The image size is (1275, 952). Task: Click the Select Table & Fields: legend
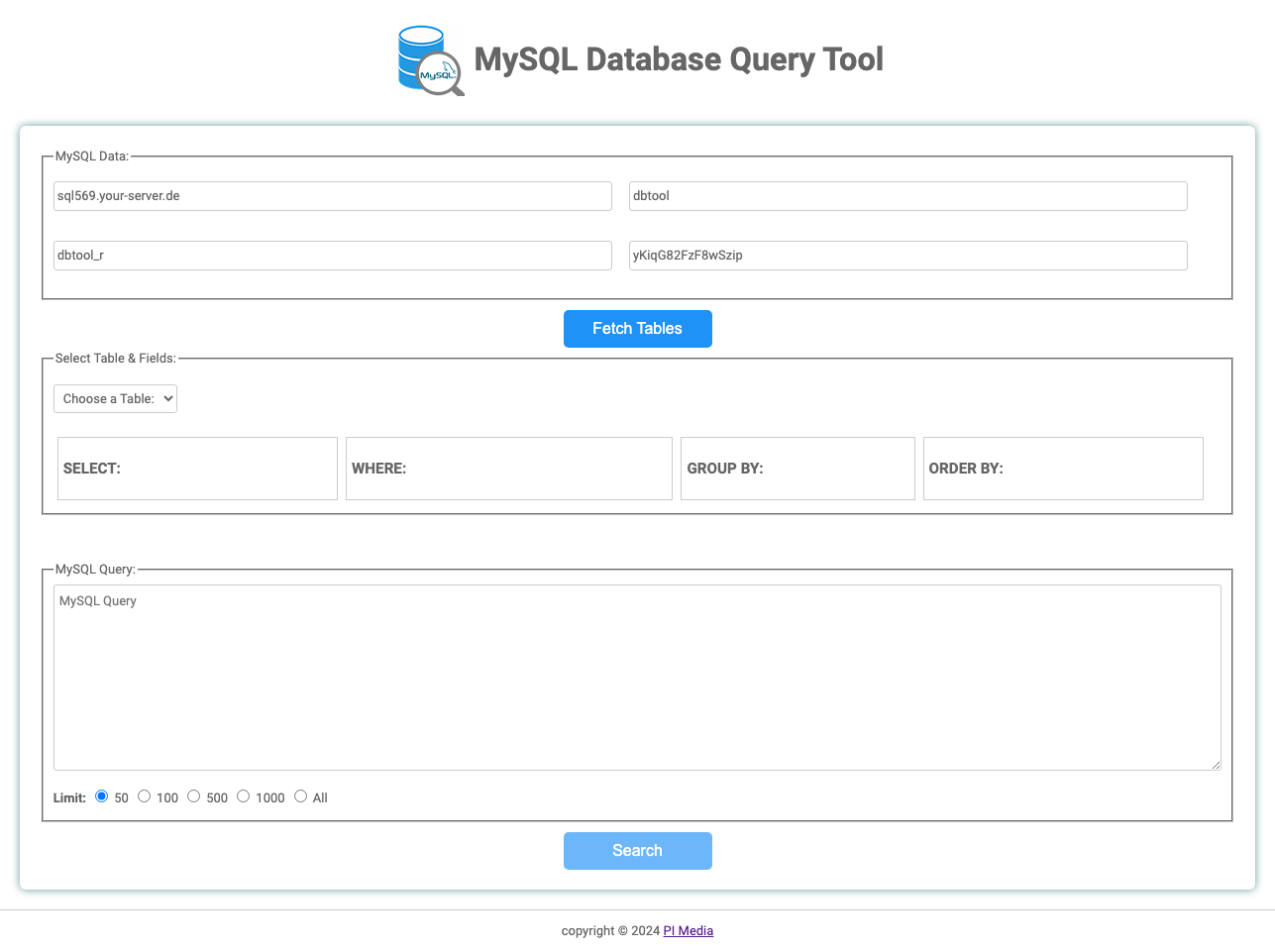click(x=116, y=359)
